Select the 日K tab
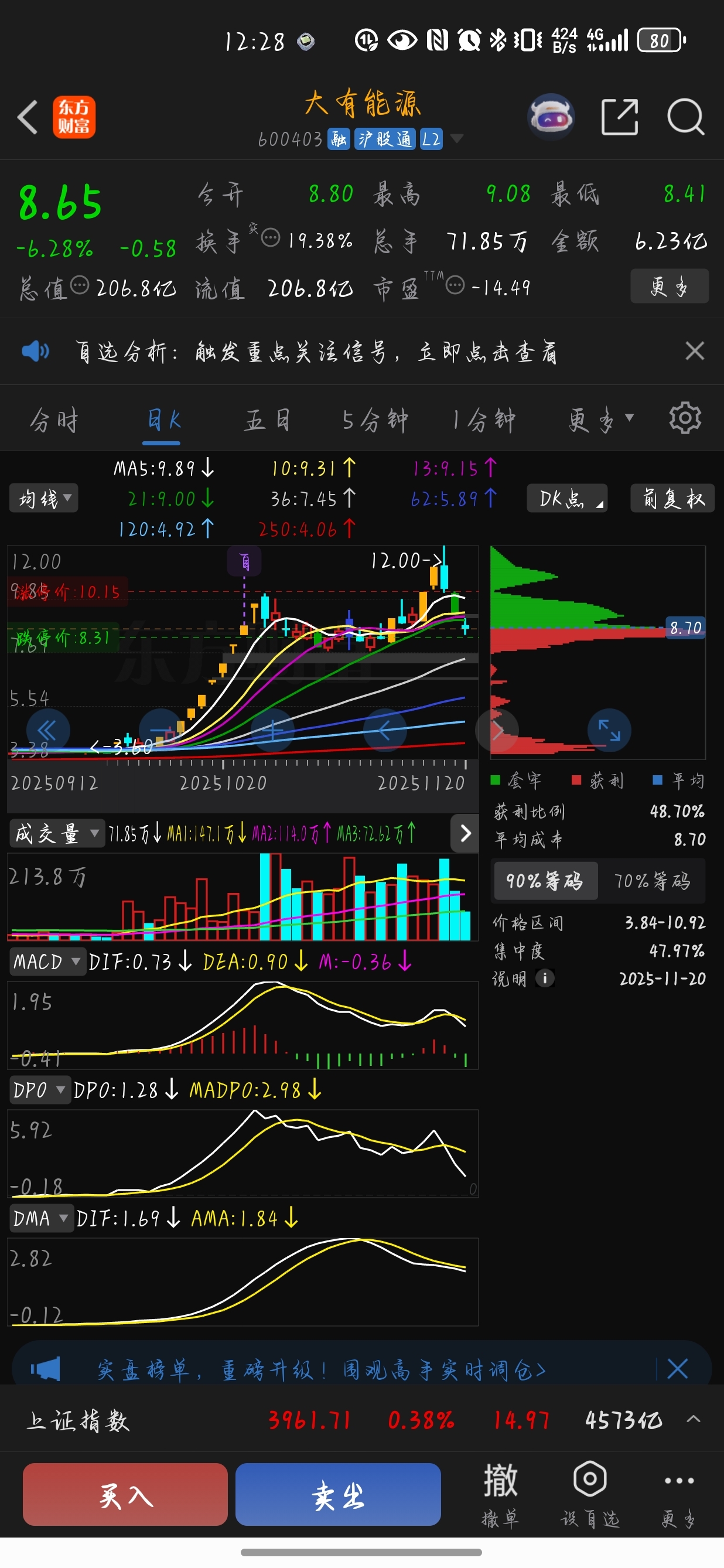 [163, 420]
